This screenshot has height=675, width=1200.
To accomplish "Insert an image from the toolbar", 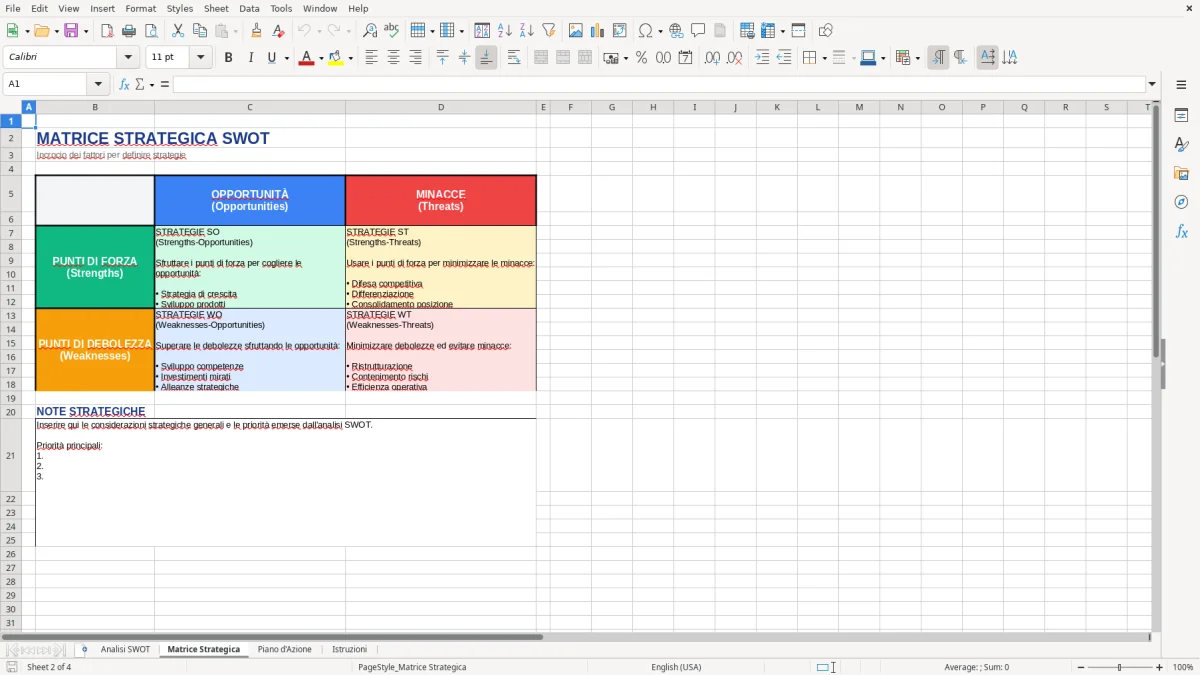I will (x=576, y=30).
